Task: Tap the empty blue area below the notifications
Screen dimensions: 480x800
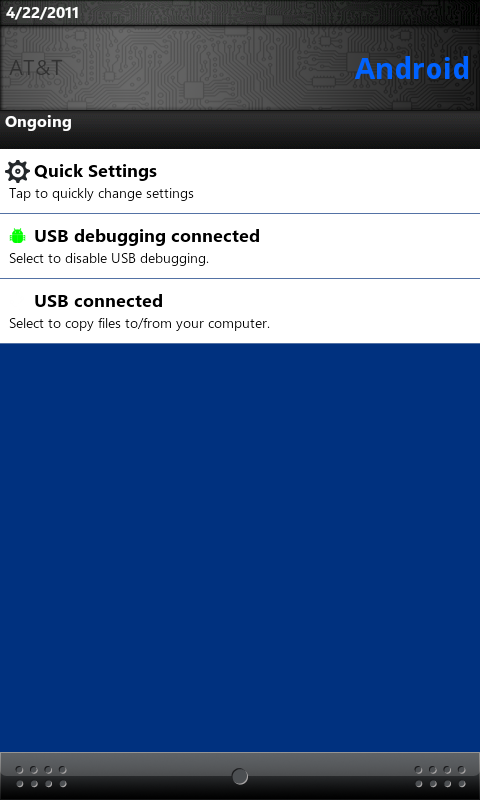Action: (x=240, y=547)
